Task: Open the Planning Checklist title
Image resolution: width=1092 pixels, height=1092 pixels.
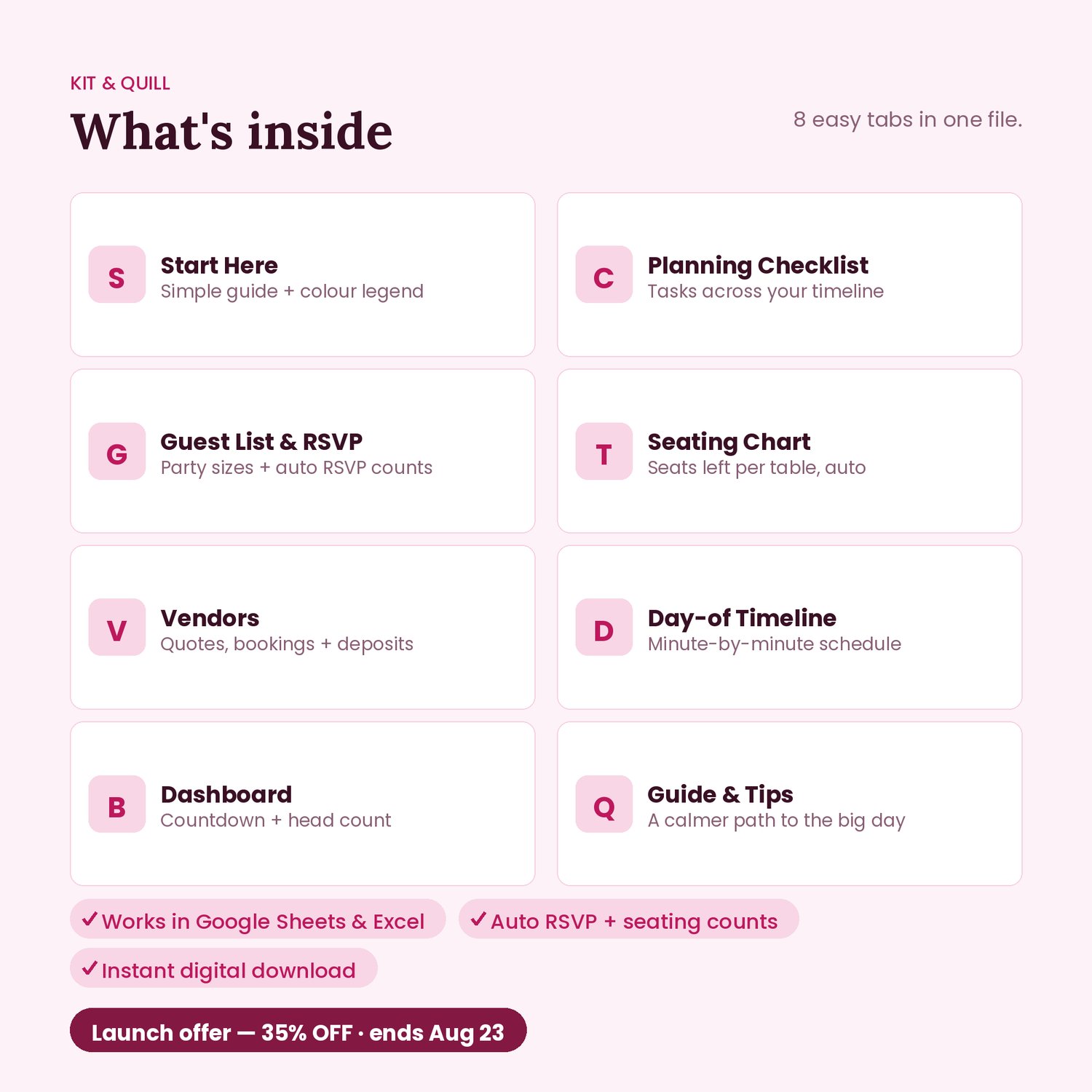Action: click(x=758, y=266)
